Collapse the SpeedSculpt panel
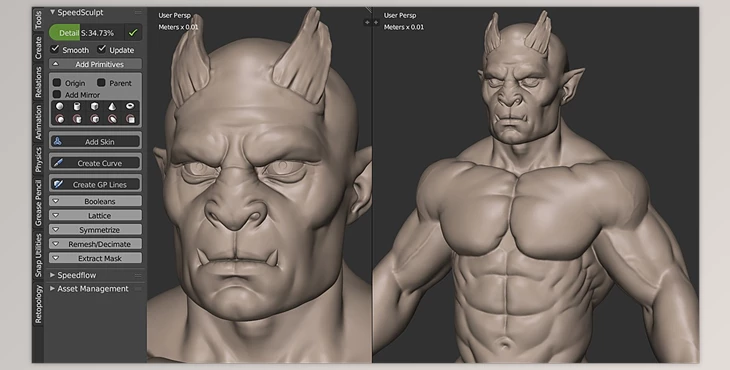This screenshot has width=730, height=370. tap(53, 12)
